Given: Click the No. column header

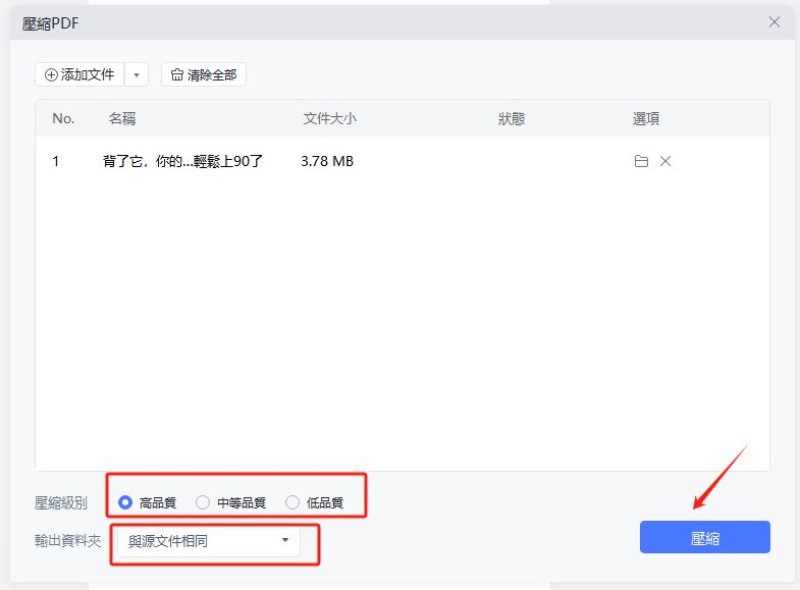Looking at the screenshot, I should [x=63, y=119].
